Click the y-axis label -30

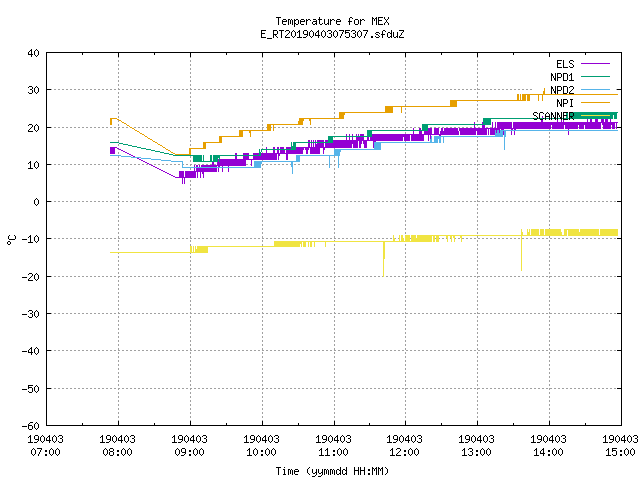(31, 314)
